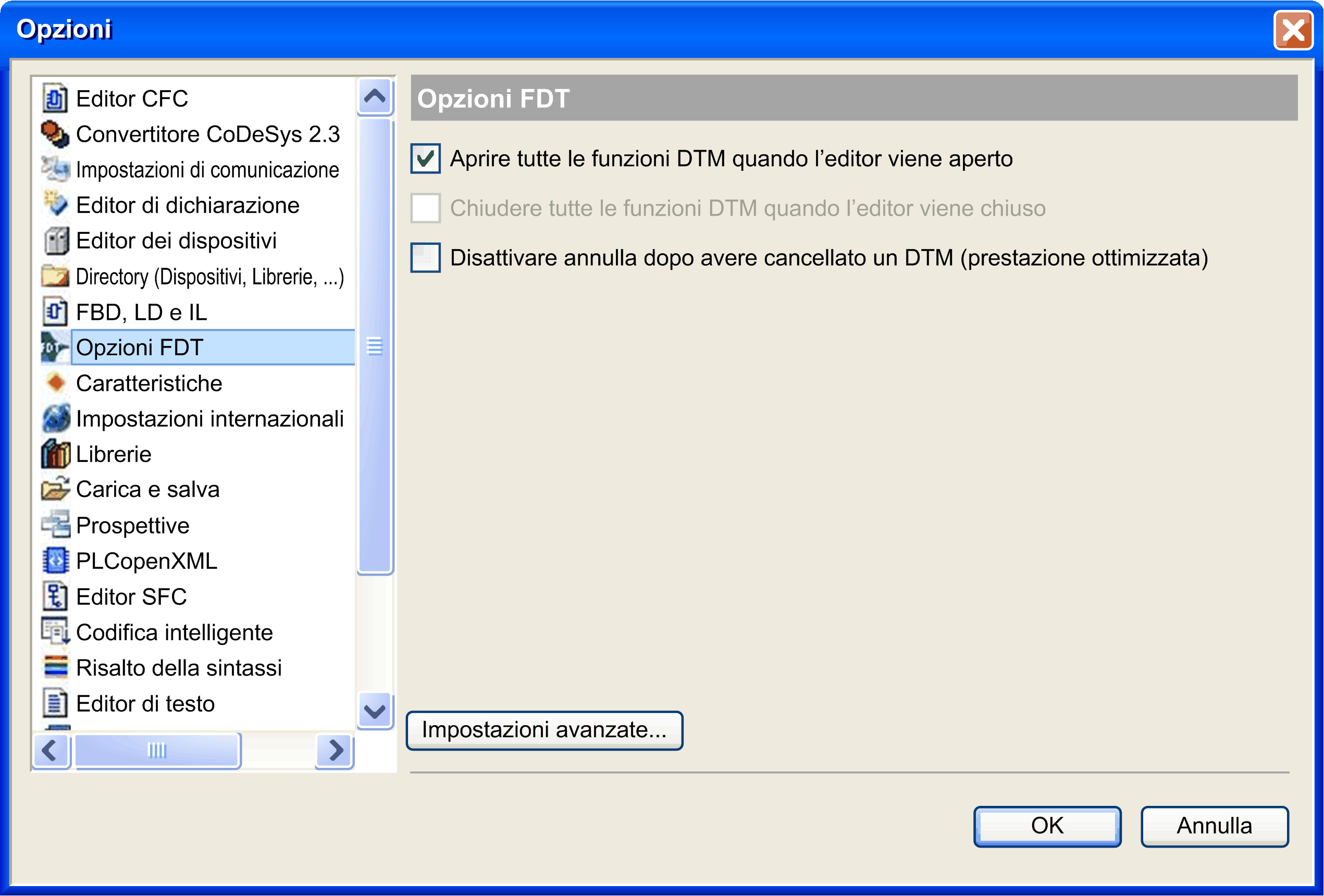
Task: Click the PLCopenXML icon
Action: [x=55, y=561]
